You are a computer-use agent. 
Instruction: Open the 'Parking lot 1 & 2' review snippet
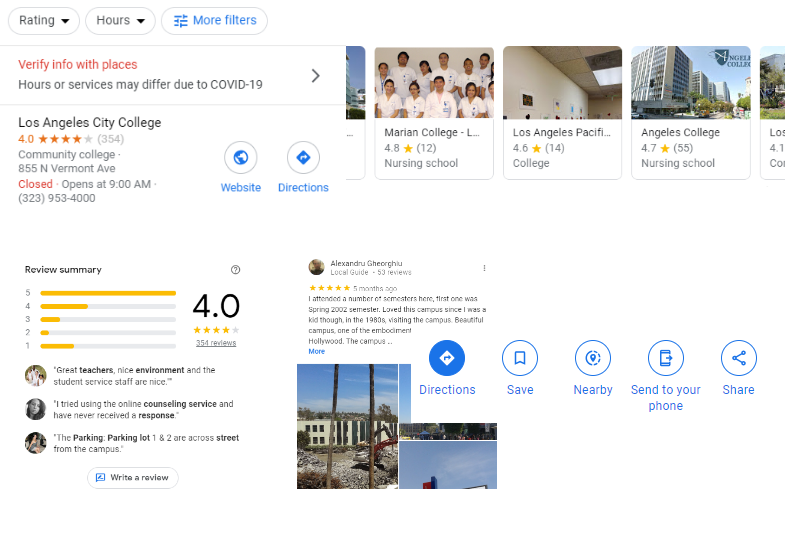146,443
